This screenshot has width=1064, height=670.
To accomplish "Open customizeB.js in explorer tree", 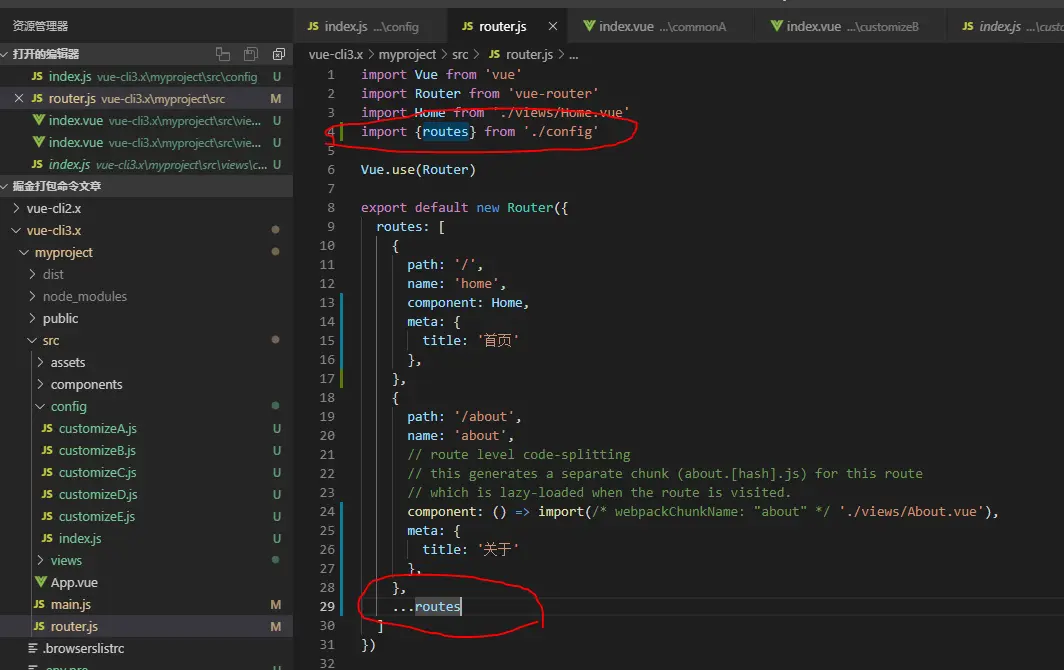I will (x=97, y=450).
